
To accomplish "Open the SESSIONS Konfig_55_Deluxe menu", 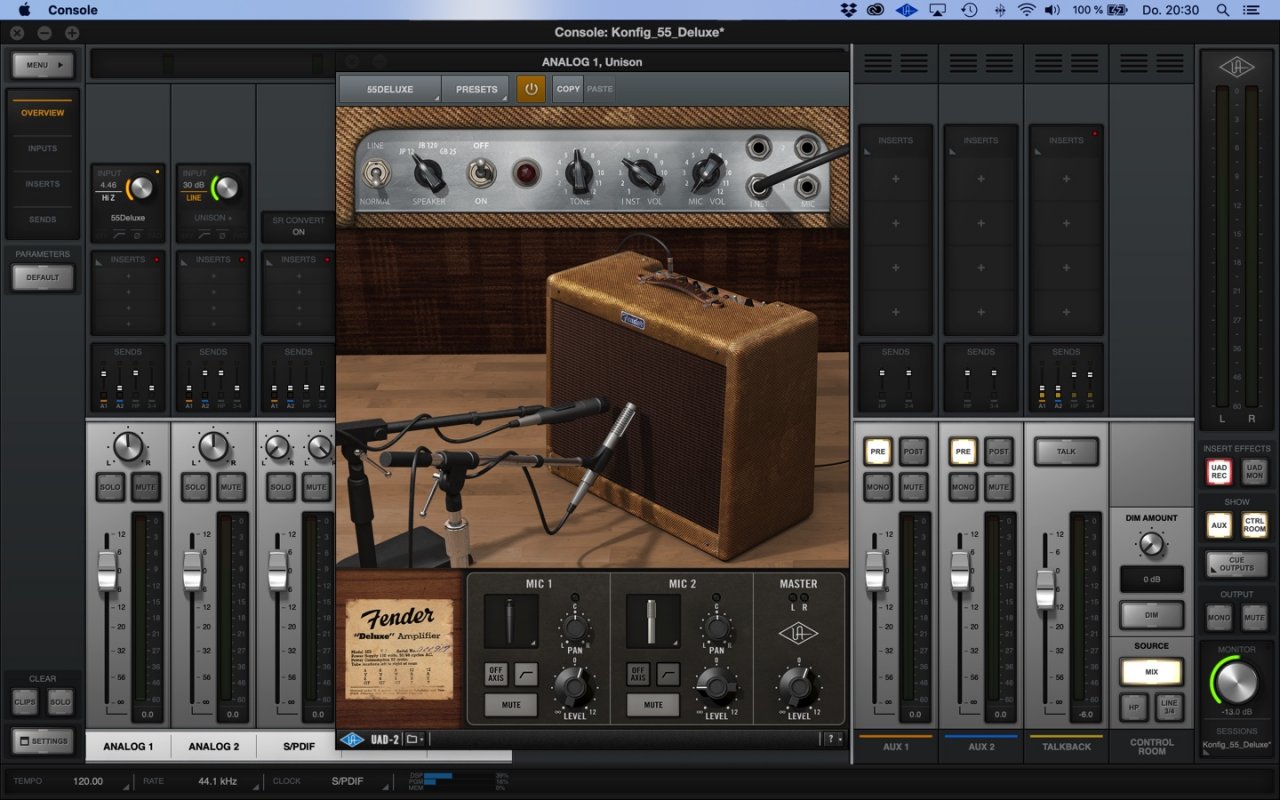I will pyautogui.click(x=1236, y=745).
